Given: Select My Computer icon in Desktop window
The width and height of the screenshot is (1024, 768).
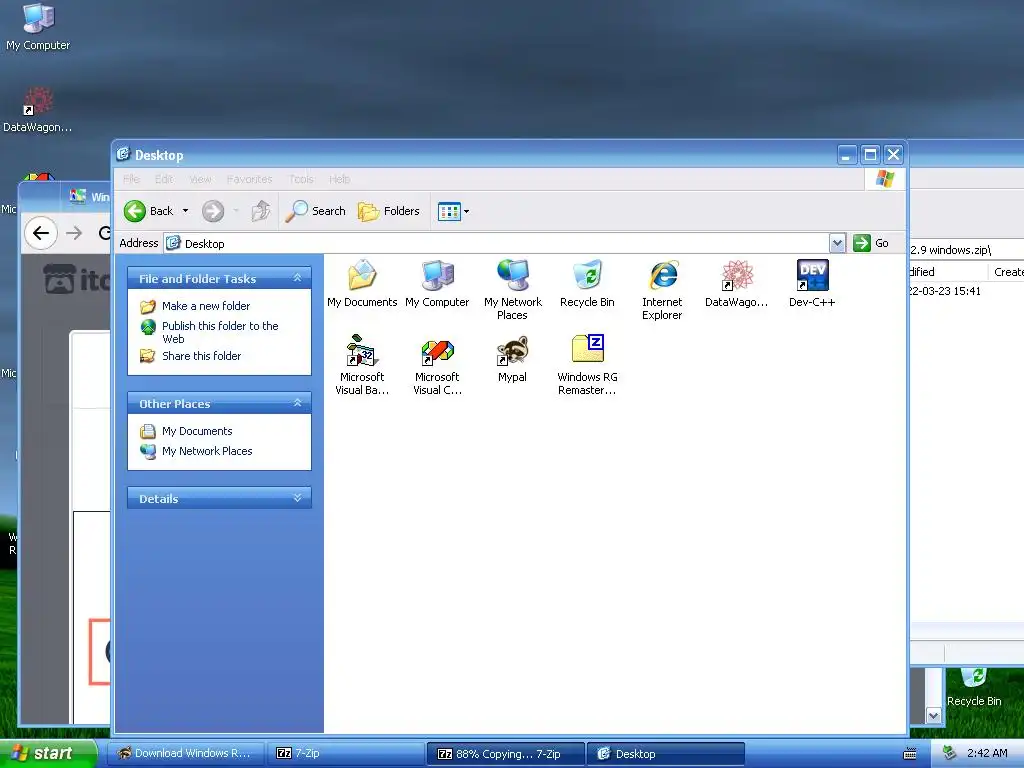Looking at the screenshot, I should point(437,283).
